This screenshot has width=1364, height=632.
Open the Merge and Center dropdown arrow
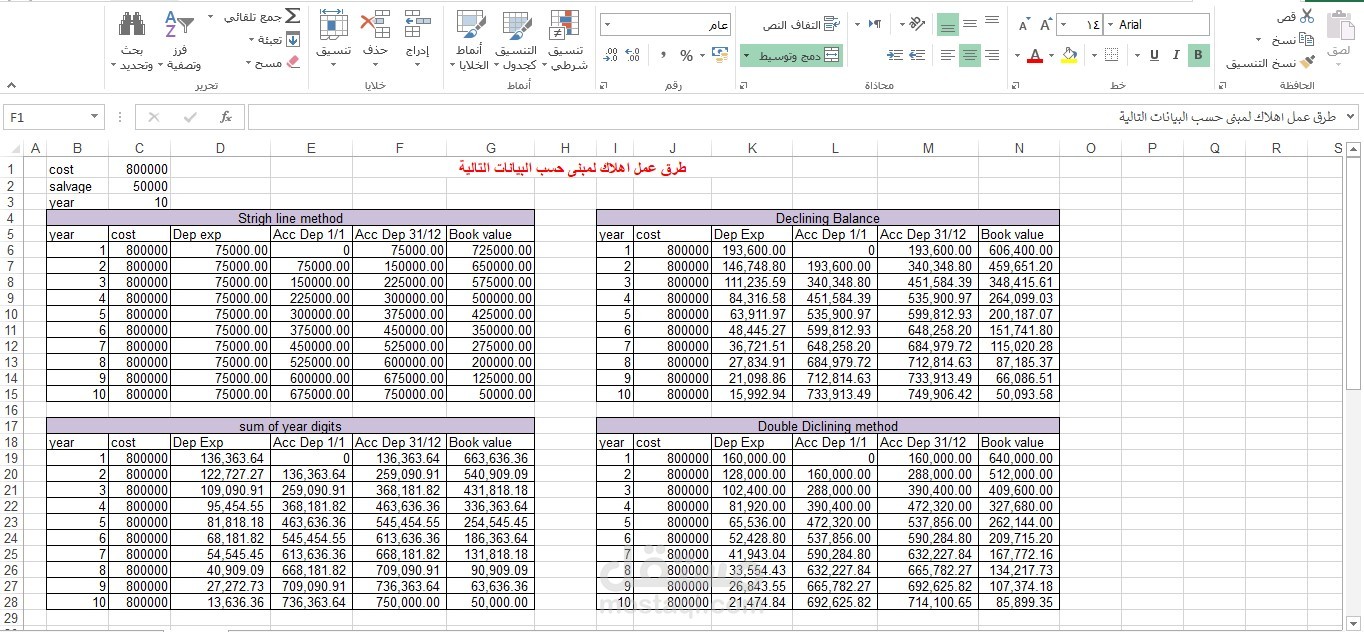[x=747, y=55]
